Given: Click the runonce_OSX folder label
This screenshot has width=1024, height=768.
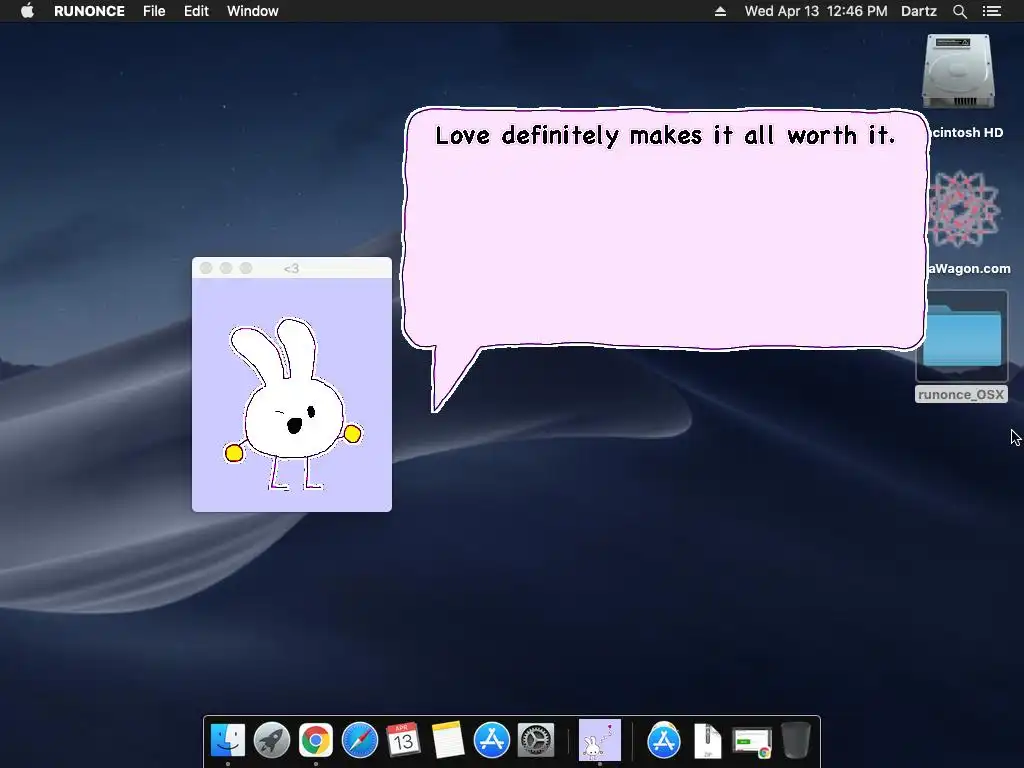Looking at the screenshot, I should pyautogui.click(x=961, y=394).
